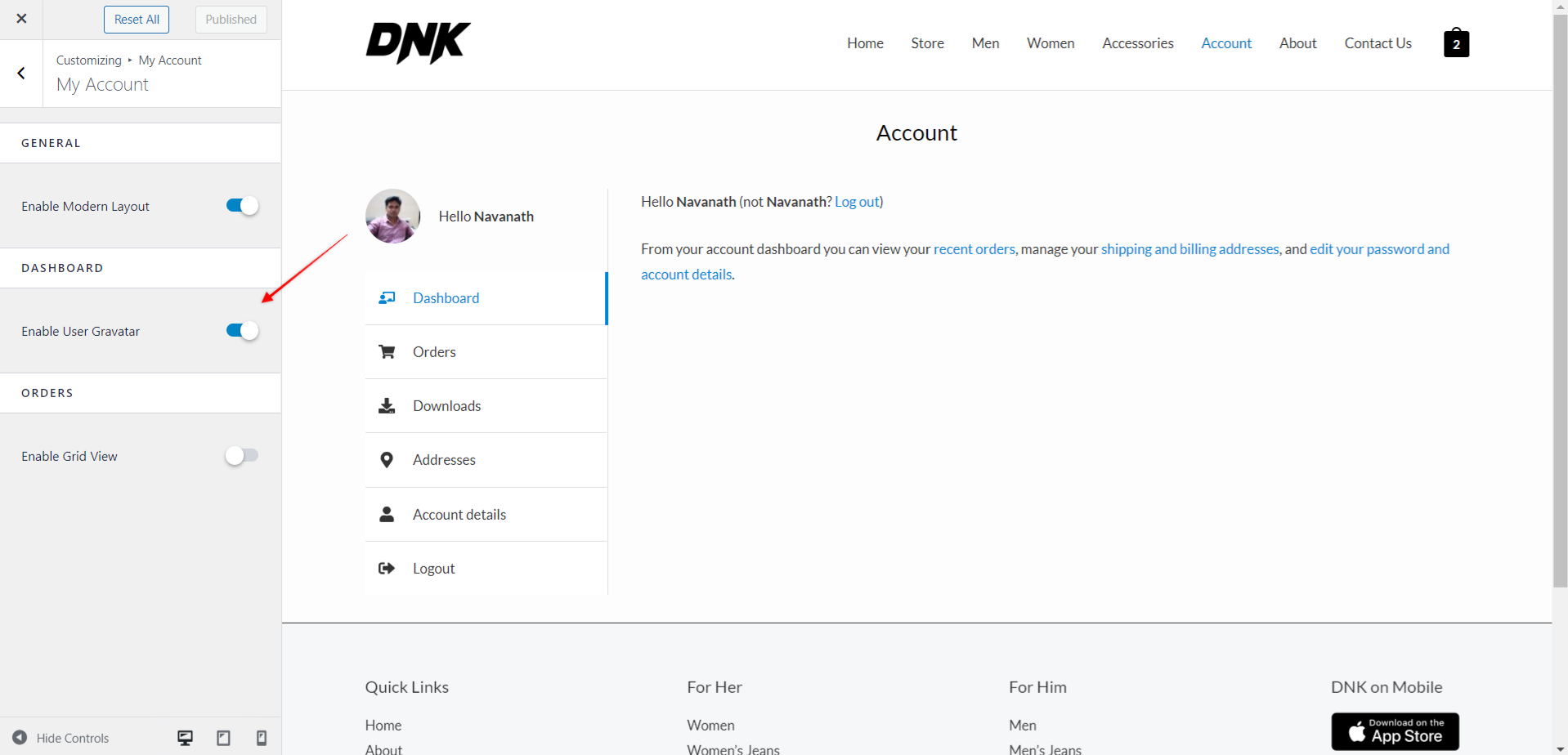The width and height of the screenshot is (1568, 755).
Task: Go back using the left chevron arrow
Action: tap(21, 74)
